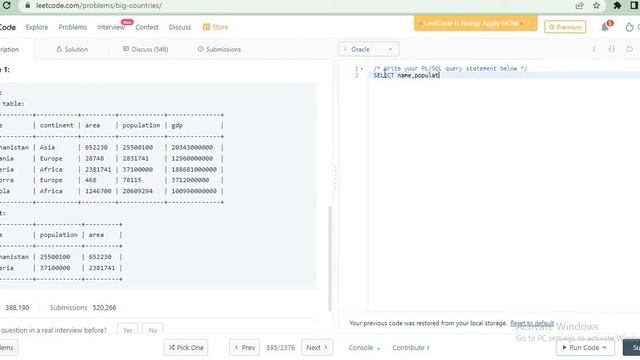Image resolution: width=640 pixels, height=360 pixels.
Task: Click the Asia continent cell
Action: pyautogui.click(x=47, y=147)
